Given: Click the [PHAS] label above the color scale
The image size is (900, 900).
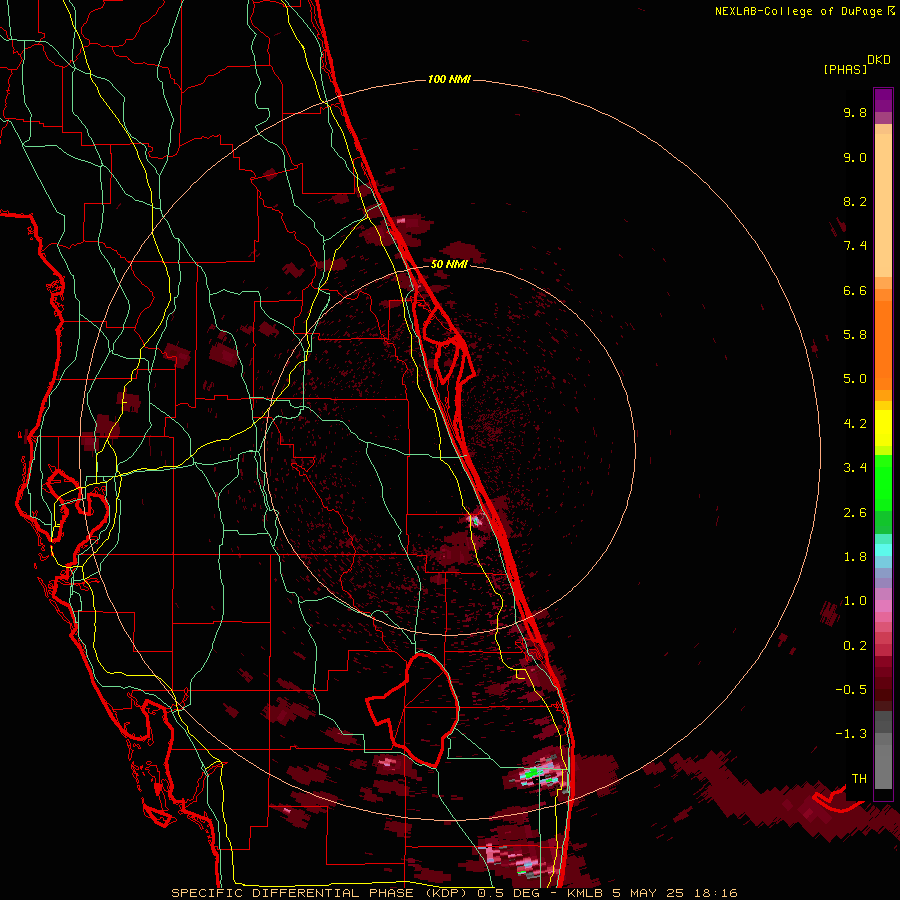Looking at the screenshot, I should click(845, 70).
